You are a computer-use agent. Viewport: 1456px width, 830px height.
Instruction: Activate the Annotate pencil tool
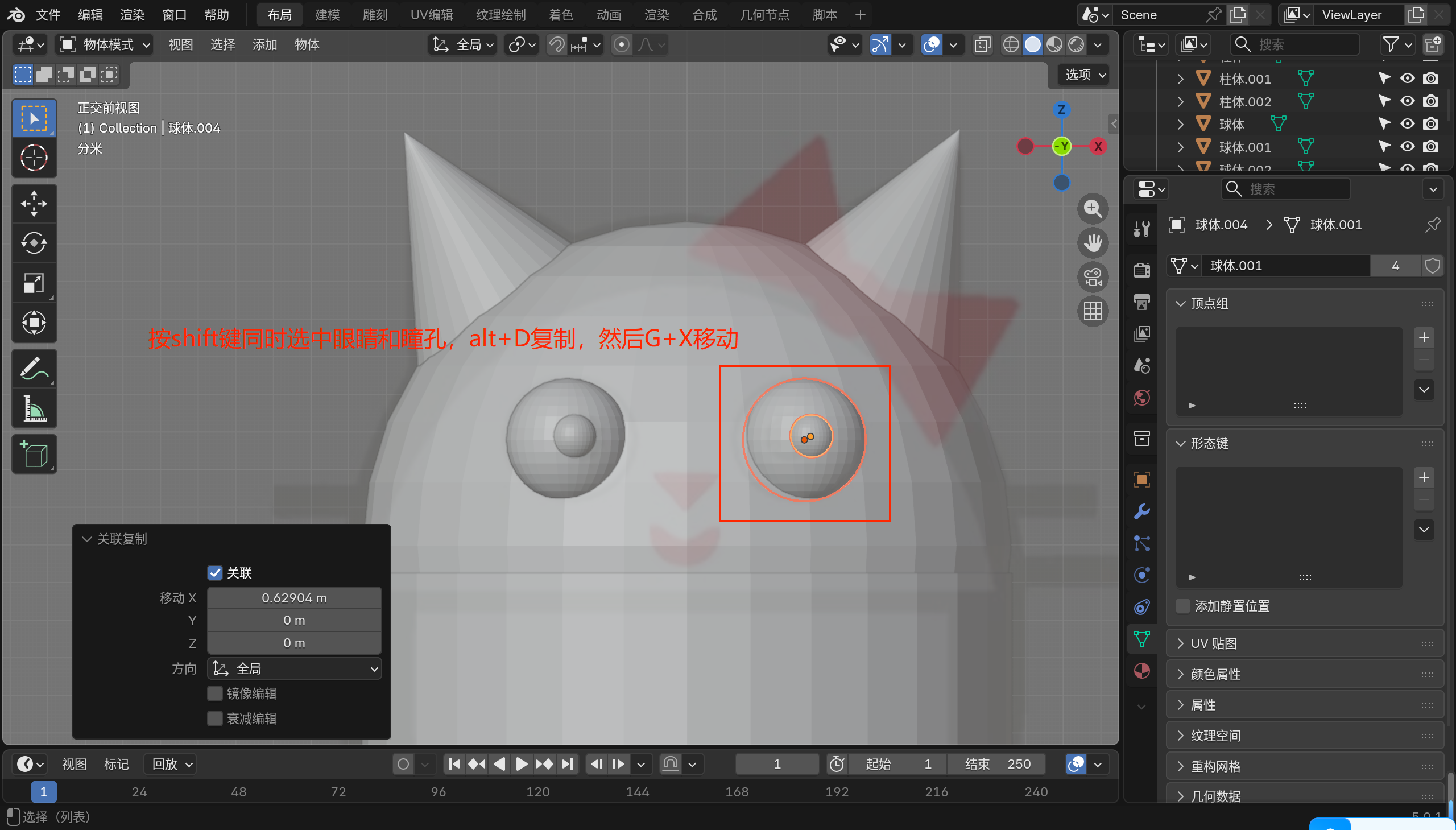(x=34, y=368)
